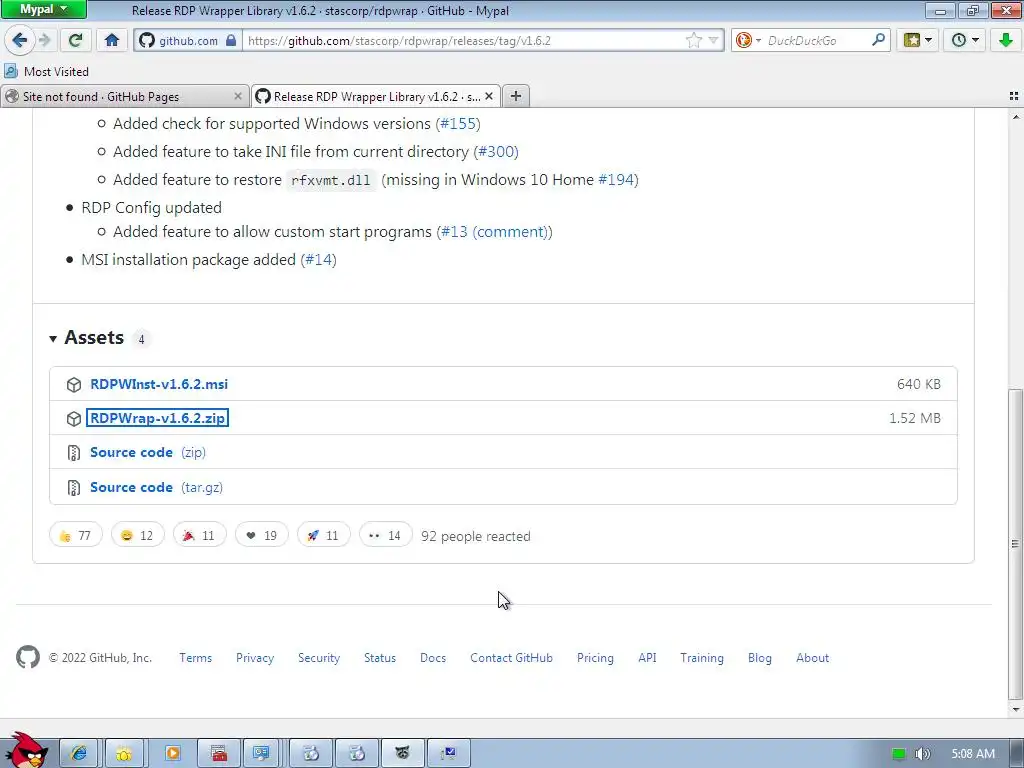Open the Status footer link
The image size is (1024, 768).
380,658
